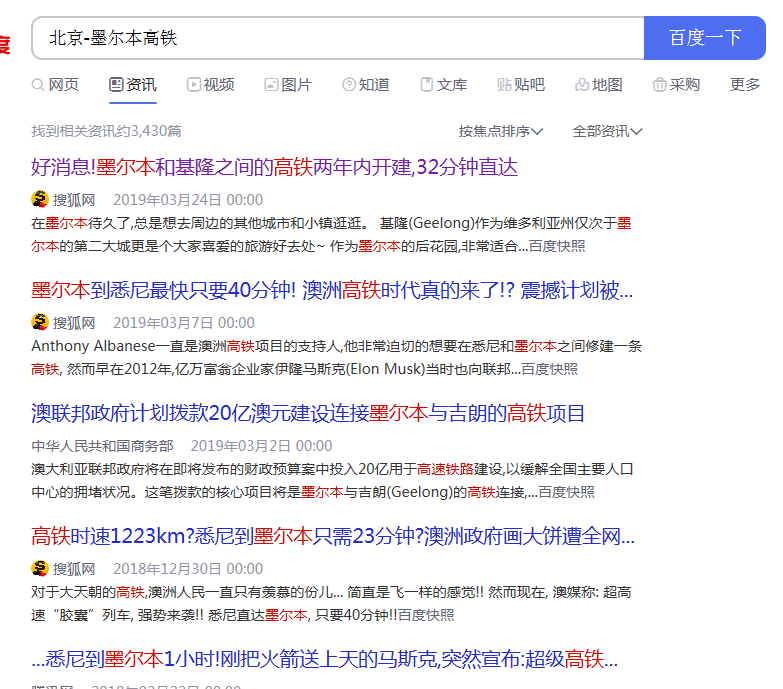Screen dimensions: 783x689
Task: Click the play icon beside 视频
Action: 193,85
